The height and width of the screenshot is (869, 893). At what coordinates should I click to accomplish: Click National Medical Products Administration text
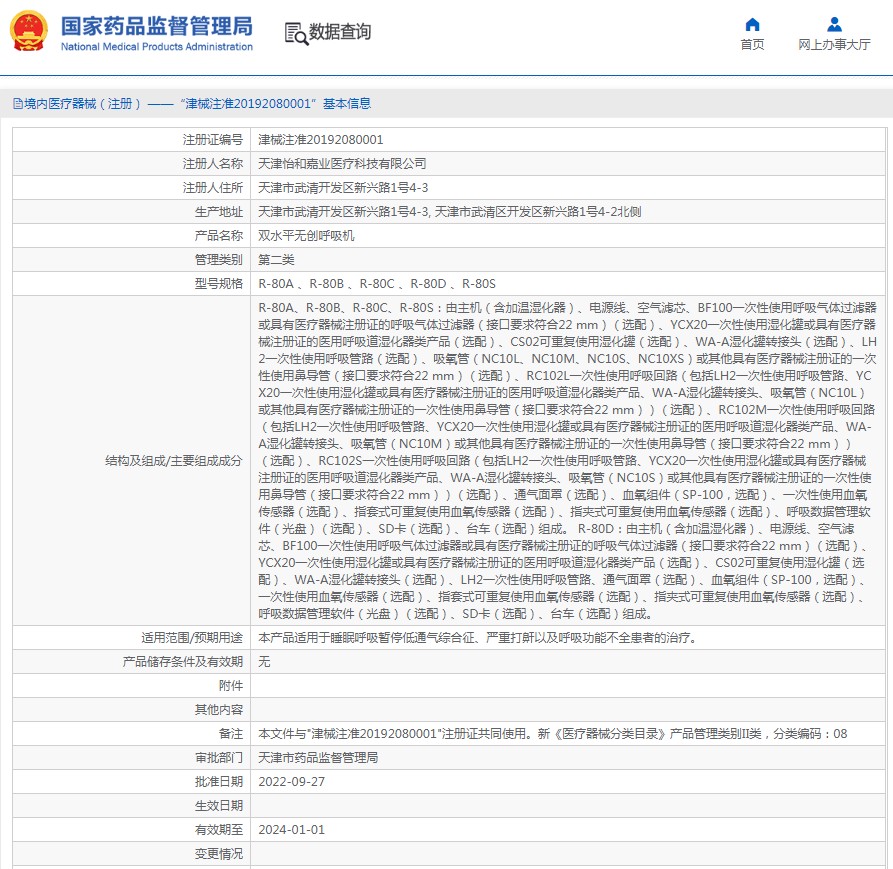point(157,47)
